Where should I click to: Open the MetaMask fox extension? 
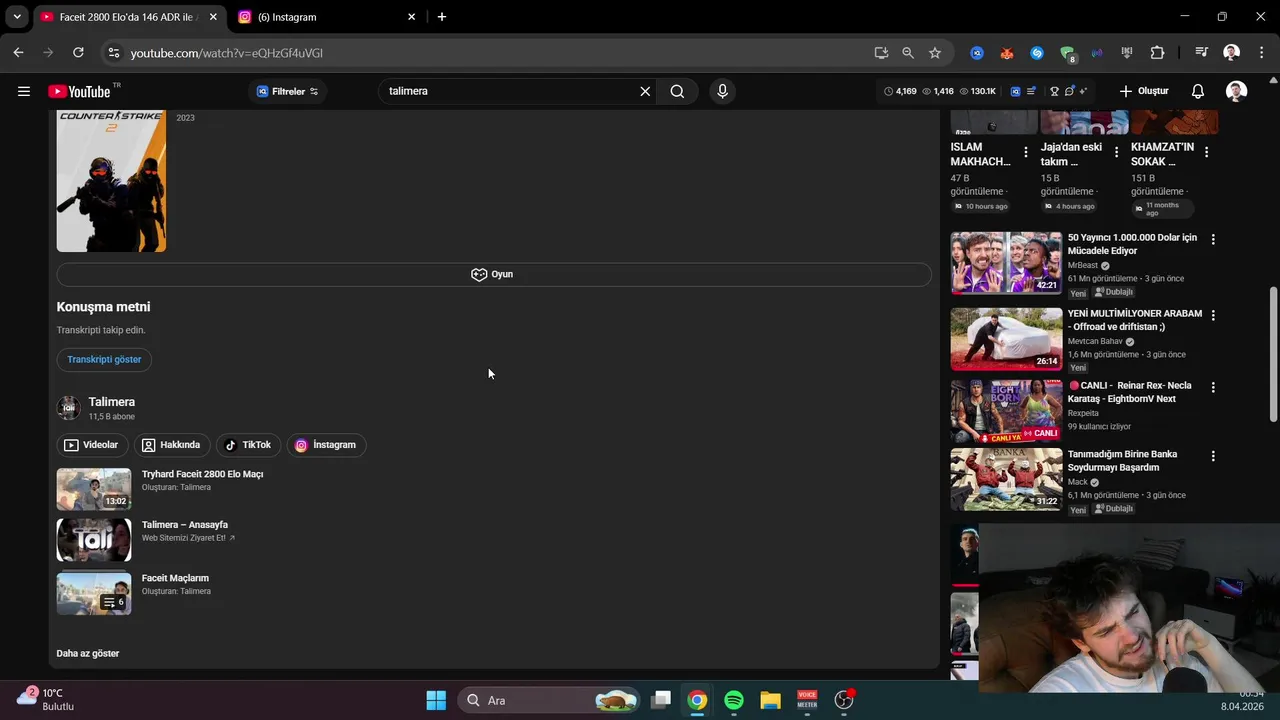pyautogui.click(x=1007, y=53)
